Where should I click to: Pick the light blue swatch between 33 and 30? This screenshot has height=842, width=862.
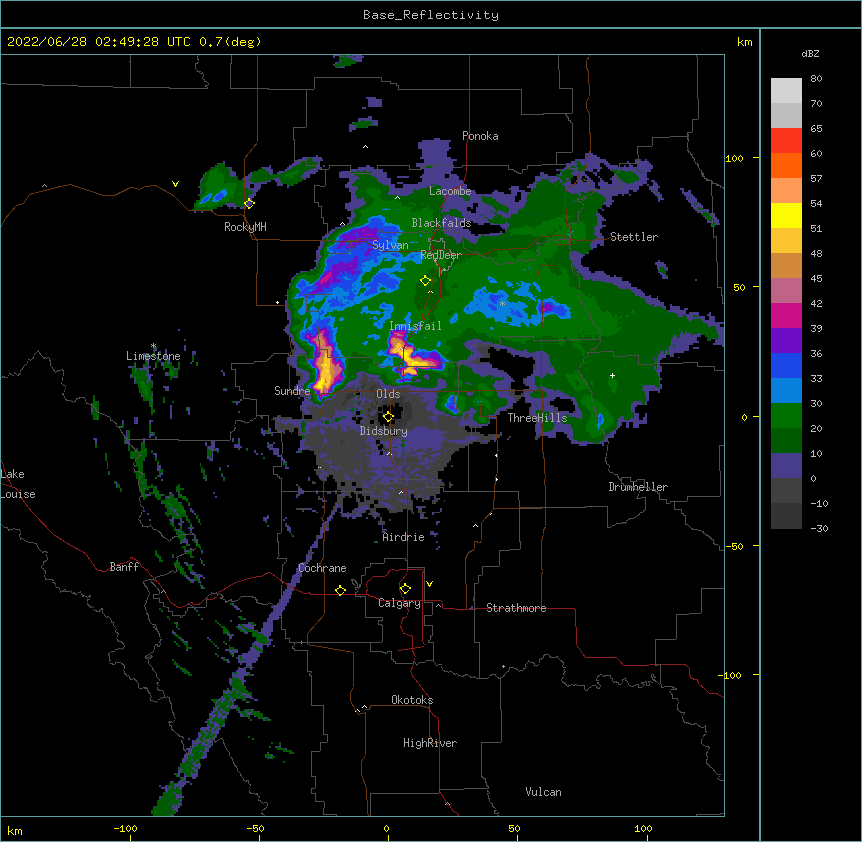[x=786, y=391]
